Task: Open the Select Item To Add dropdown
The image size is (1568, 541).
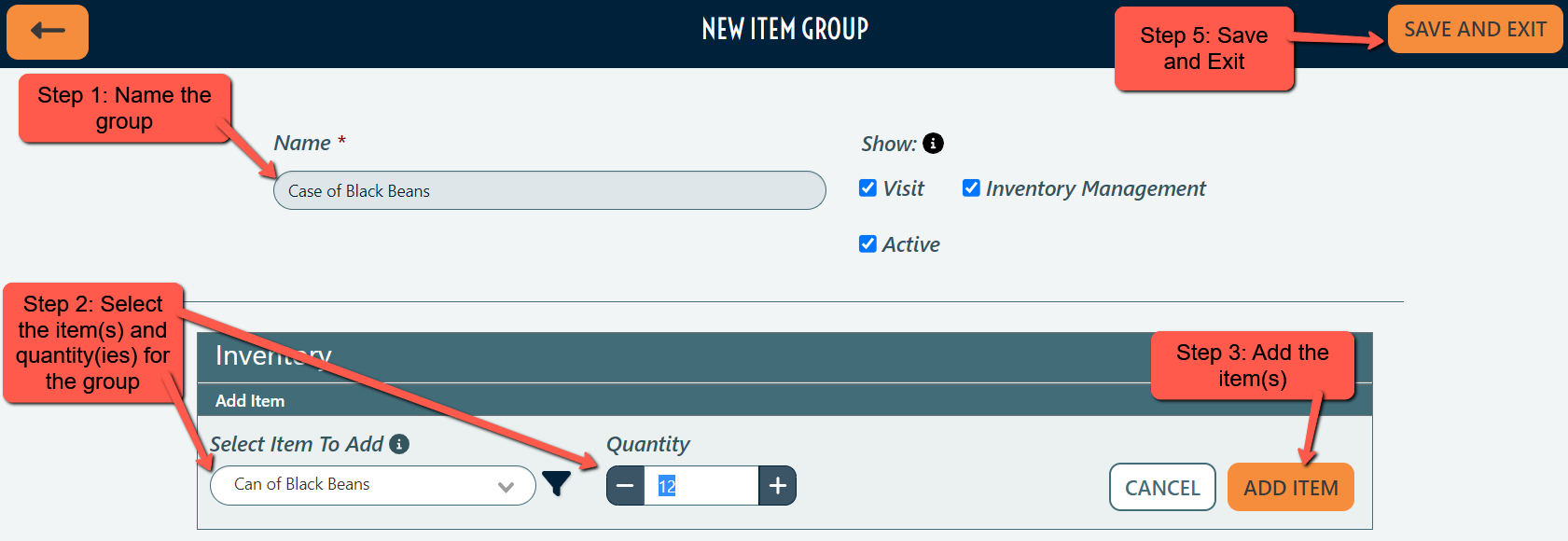Action: pyautogui.click(x=372, y=485)
